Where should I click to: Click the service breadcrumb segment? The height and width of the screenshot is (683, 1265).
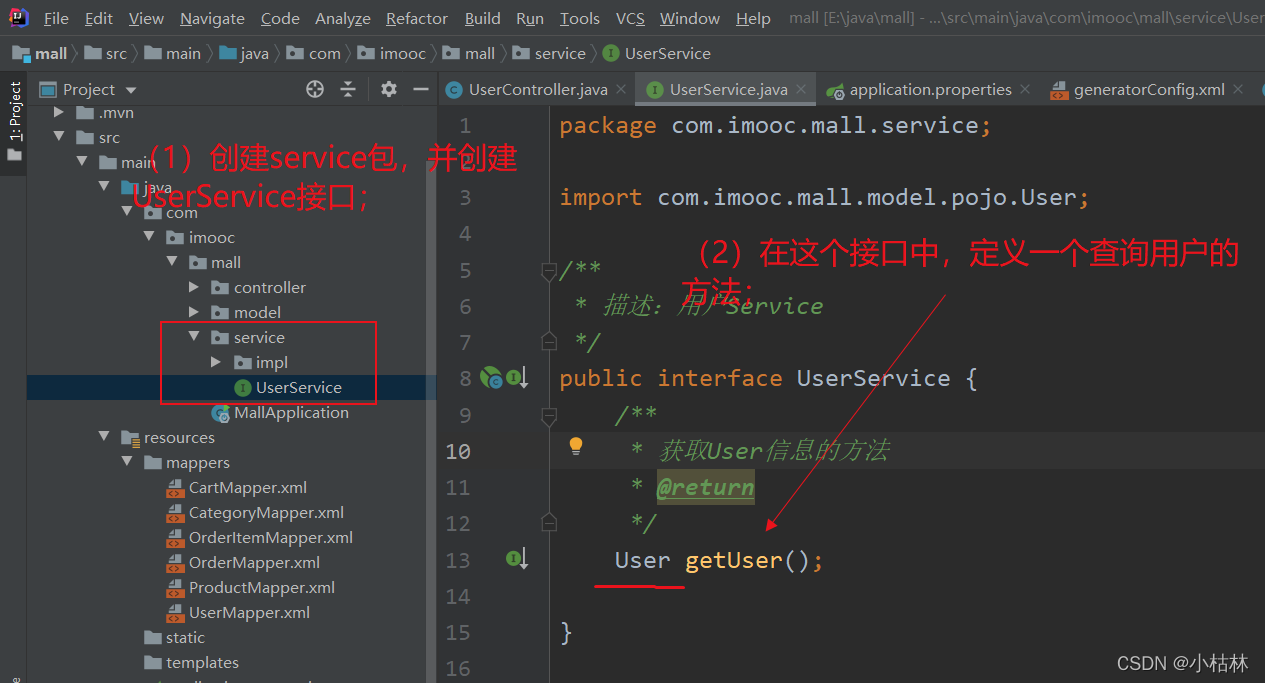coord(549,53)
